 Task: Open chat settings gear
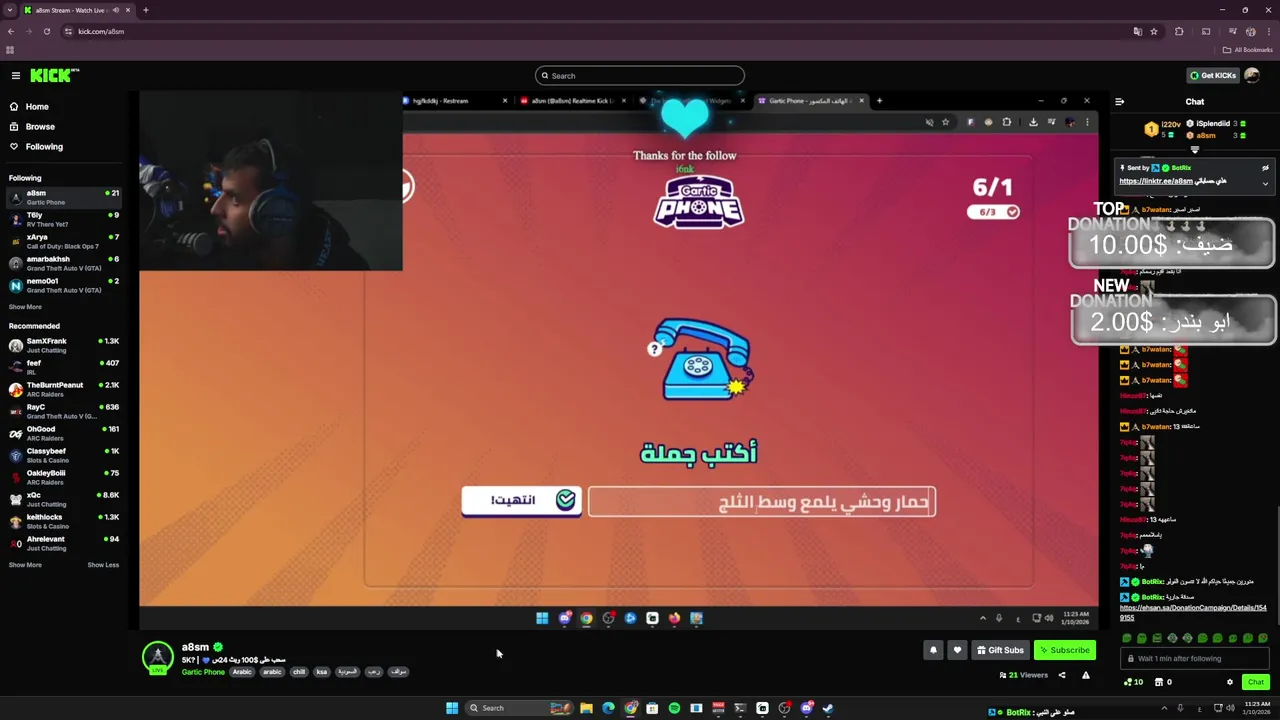1230,682
